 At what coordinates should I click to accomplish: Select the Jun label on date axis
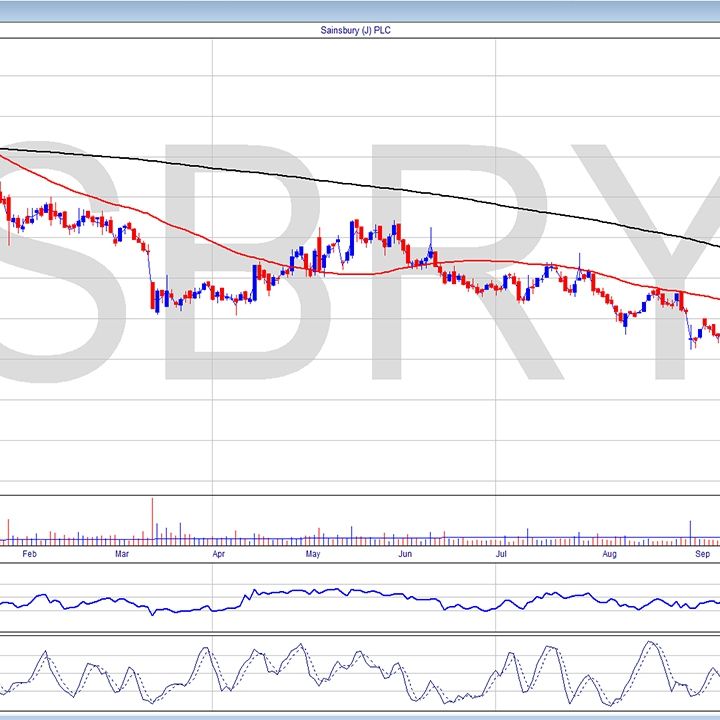click(405, 553)
